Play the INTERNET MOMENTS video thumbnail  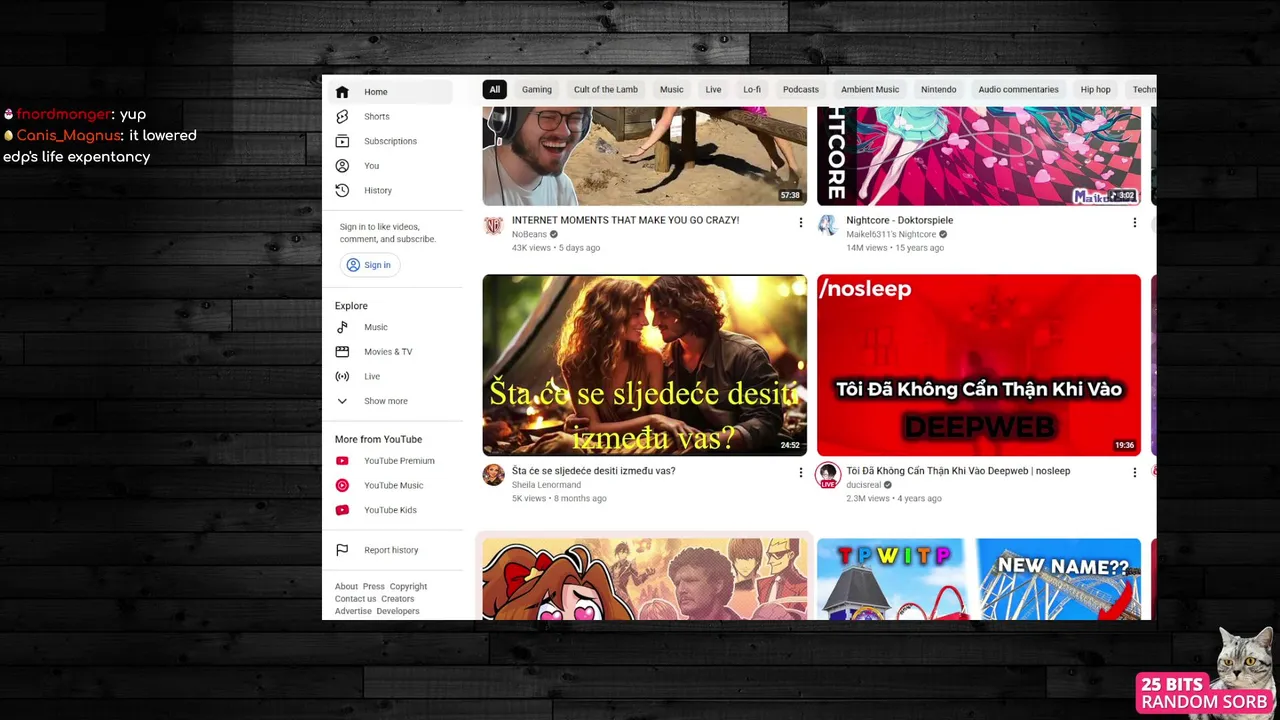(x=645, y=156)
